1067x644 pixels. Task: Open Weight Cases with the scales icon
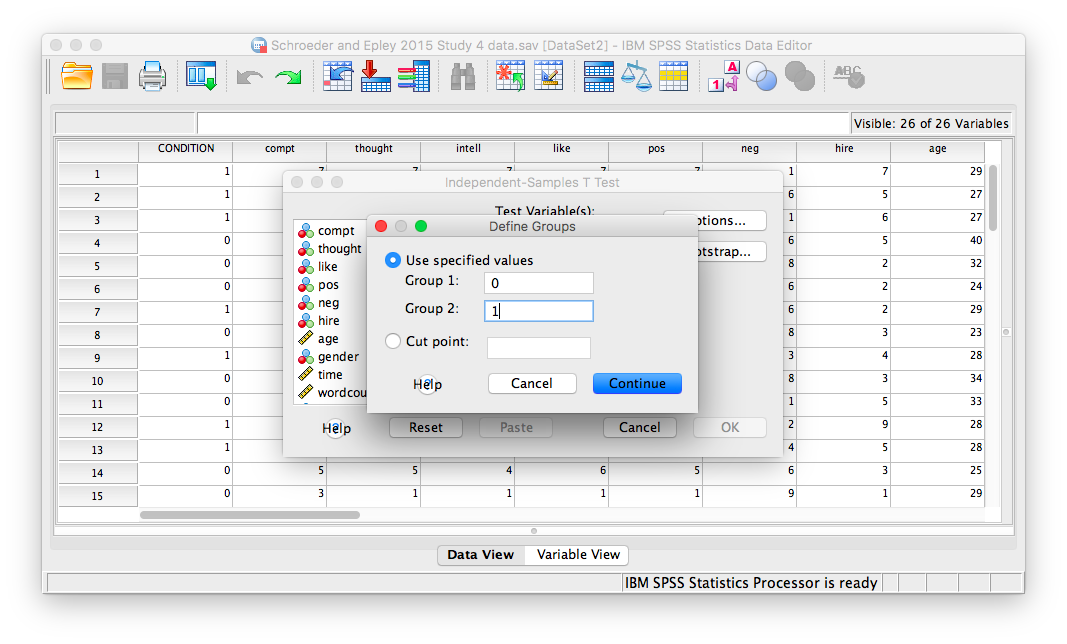636,76
